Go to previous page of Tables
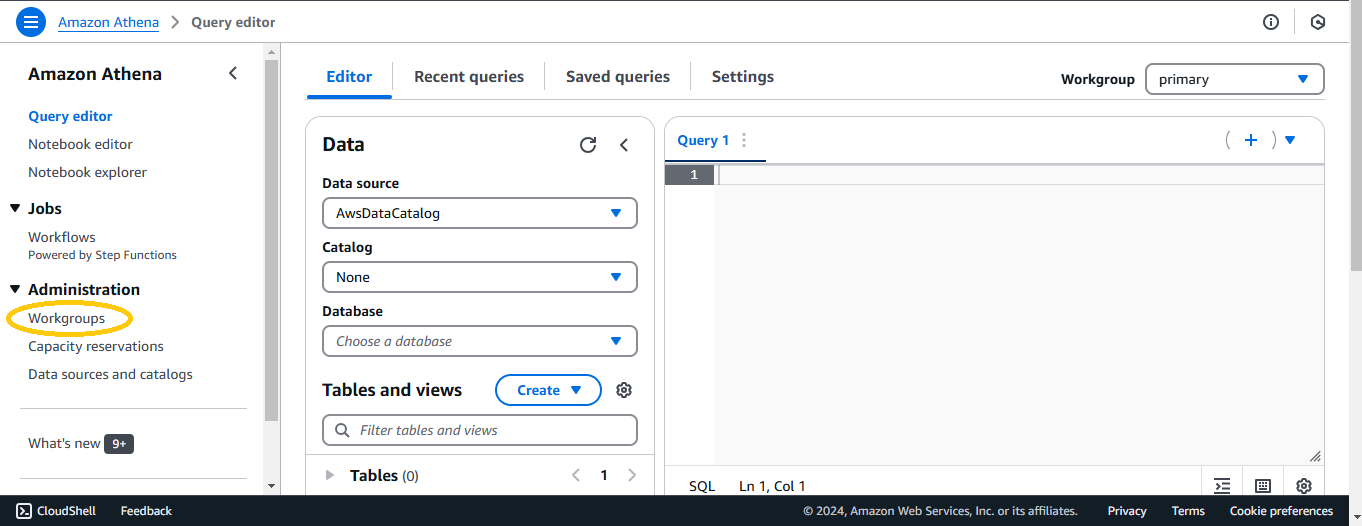 [576, 476]
